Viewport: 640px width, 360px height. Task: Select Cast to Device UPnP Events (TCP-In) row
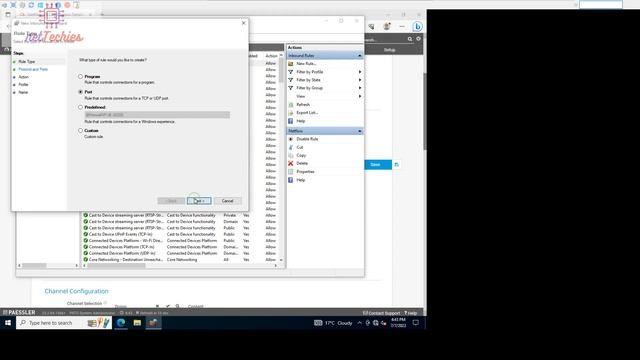point(180,234)
